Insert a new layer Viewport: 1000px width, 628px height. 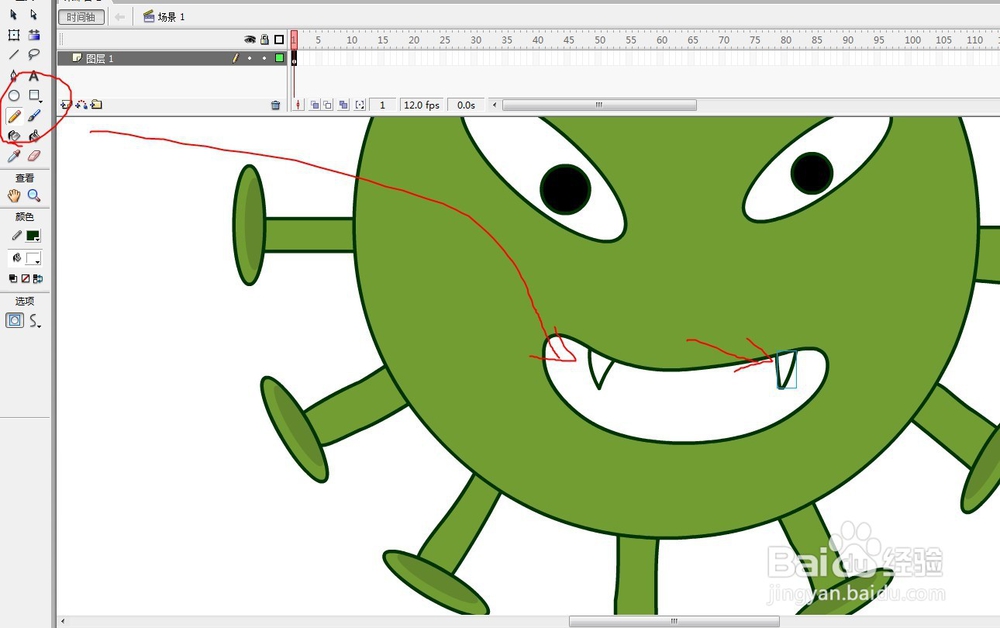click(66, 105)
